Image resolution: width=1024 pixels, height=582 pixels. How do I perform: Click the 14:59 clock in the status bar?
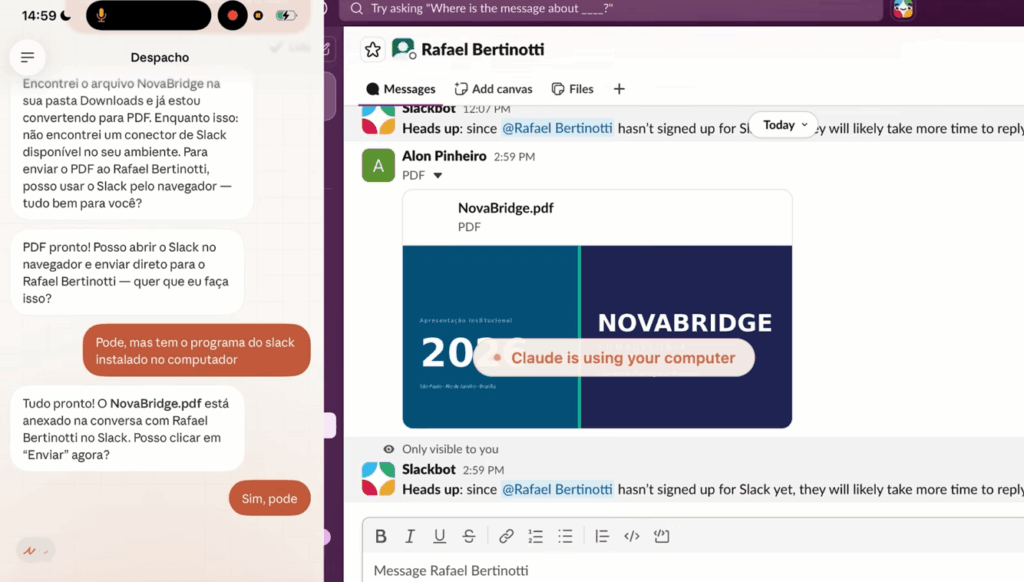[39, 16]
